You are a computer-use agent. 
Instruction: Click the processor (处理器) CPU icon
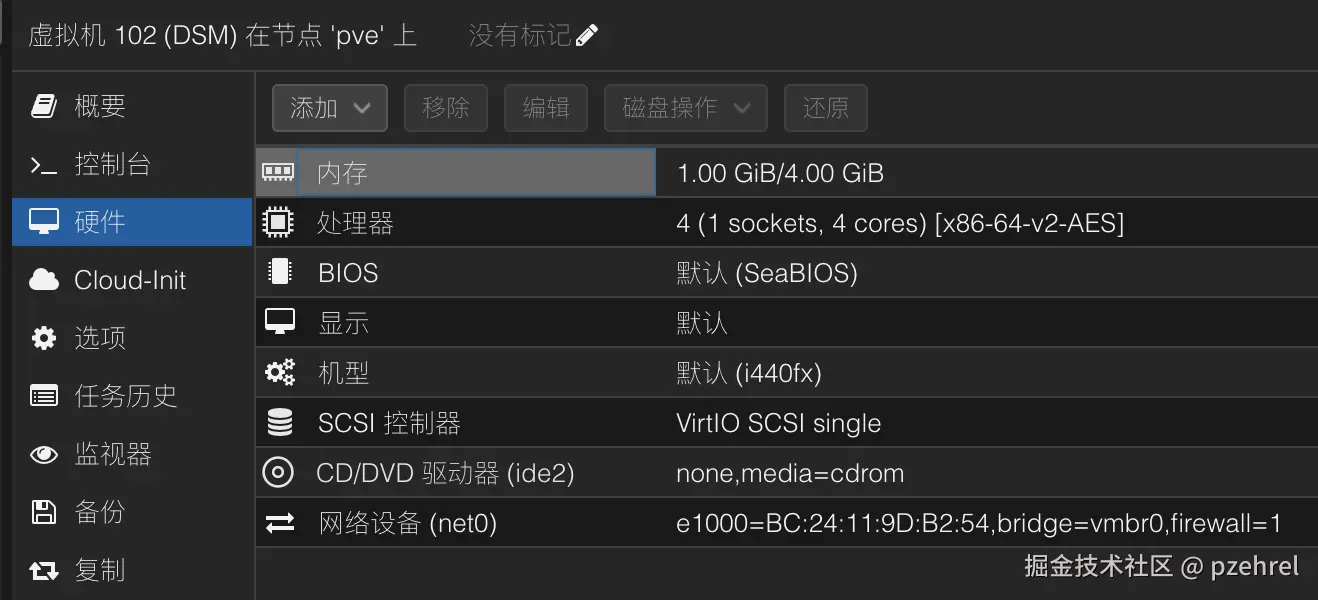click(x=278, y=222)
